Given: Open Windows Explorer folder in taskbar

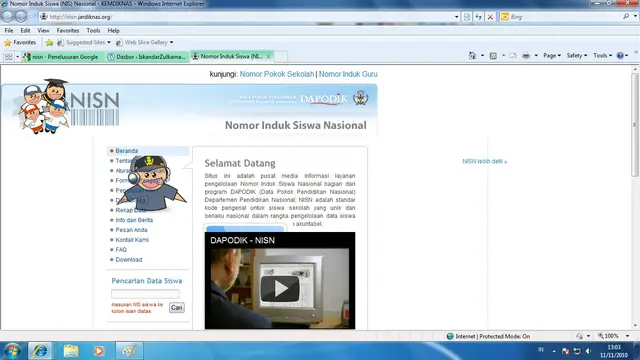Looking at the screenshot, I should tap(71, 351).
